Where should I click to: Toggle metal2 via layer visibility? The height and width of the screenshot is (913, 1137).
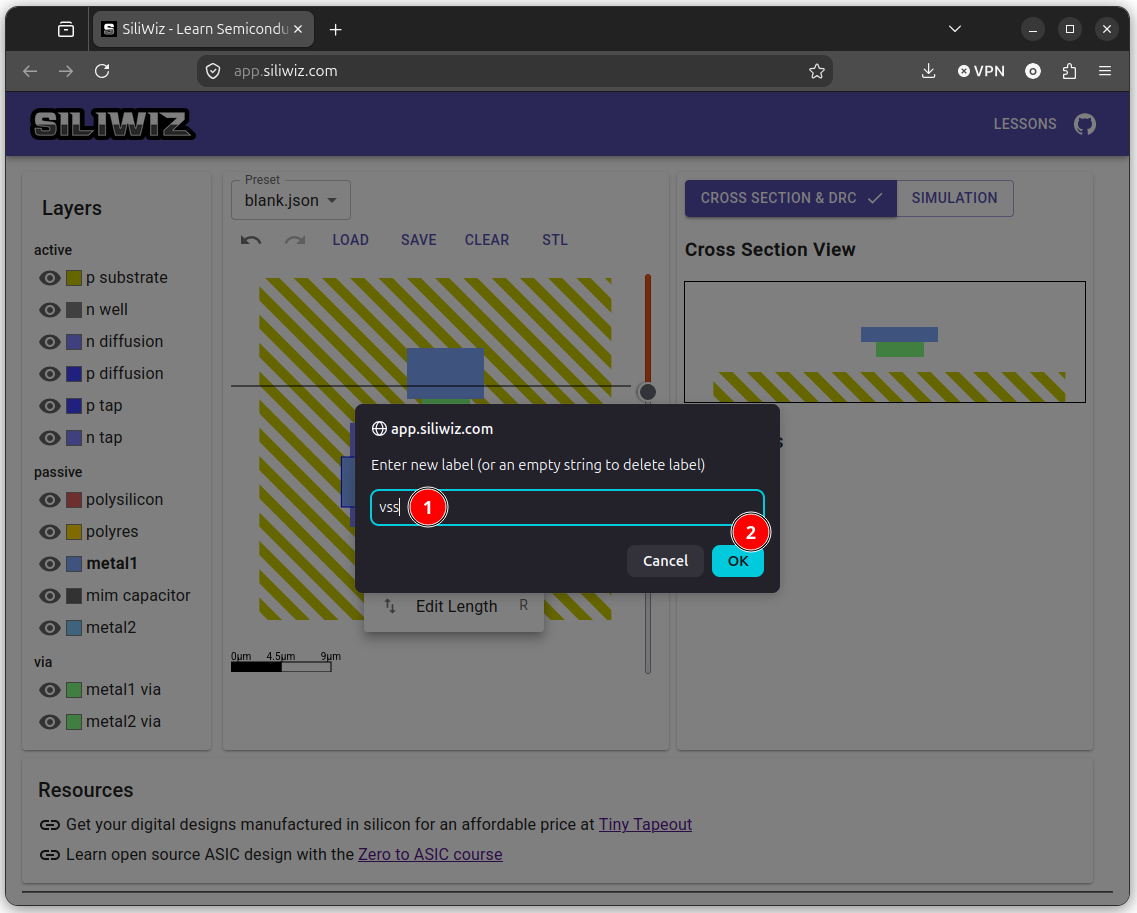pyautogui.click(x=49, y=722)
